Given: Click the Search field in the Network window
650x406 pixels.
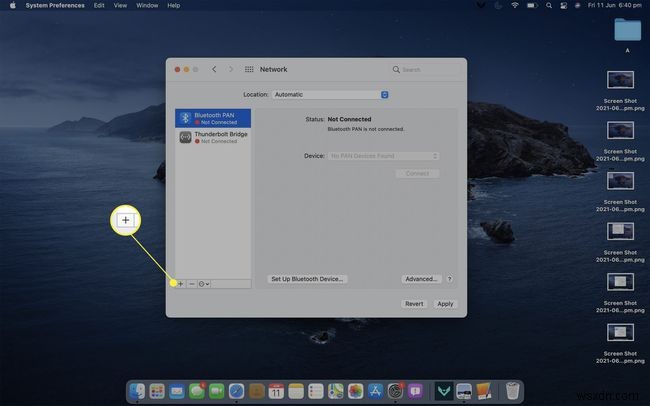Looking at the screenshot, I should [425, 70].
